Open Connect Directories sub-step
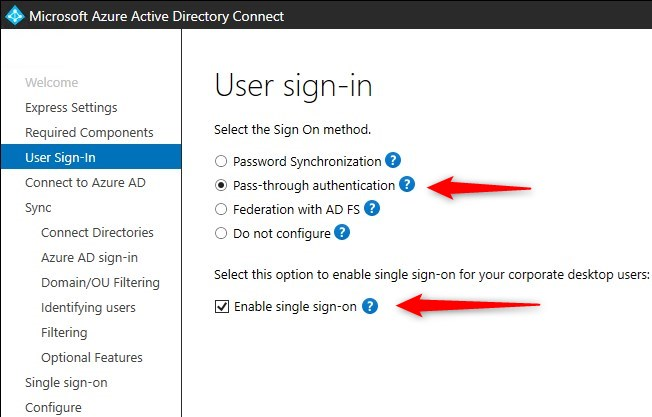Image resolution: width=652 pixels, height=417 pixels. [x=97, y=233]
